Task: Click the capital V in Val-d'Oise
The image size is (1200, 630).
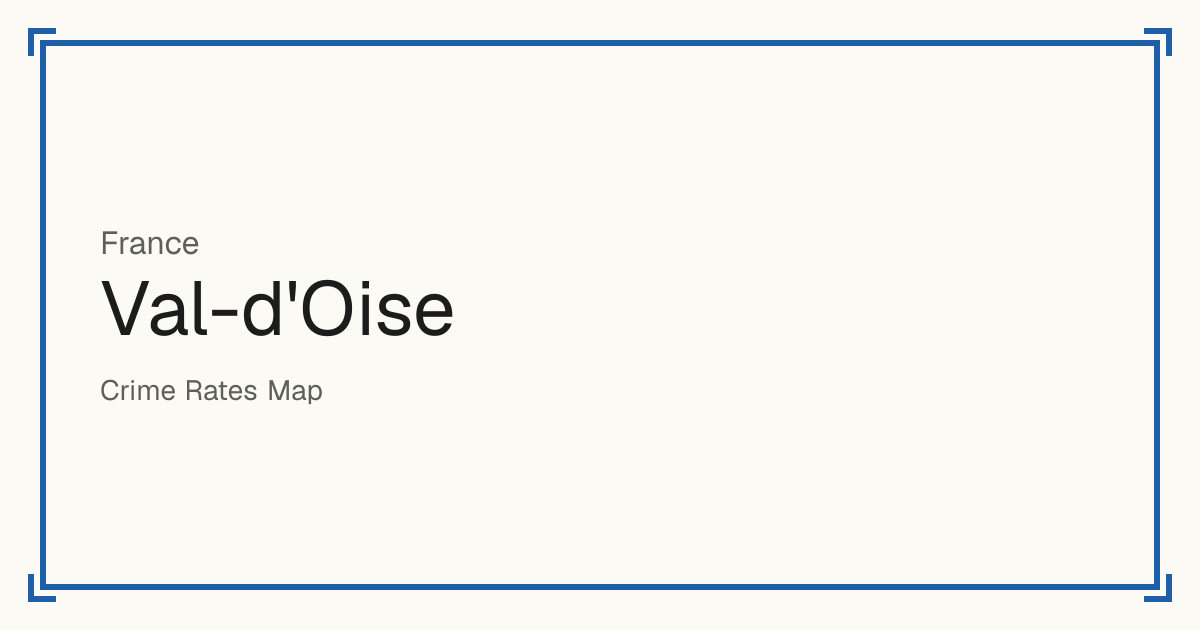Action: point(125,308)
